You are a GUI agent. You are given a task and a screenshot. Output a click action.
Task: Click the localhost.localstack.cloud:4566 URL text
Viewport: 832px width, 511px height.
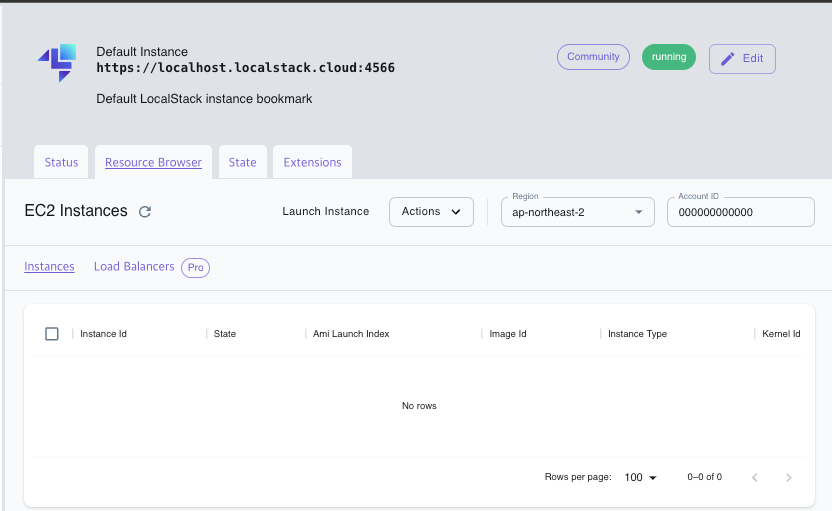tap(246, 68)
